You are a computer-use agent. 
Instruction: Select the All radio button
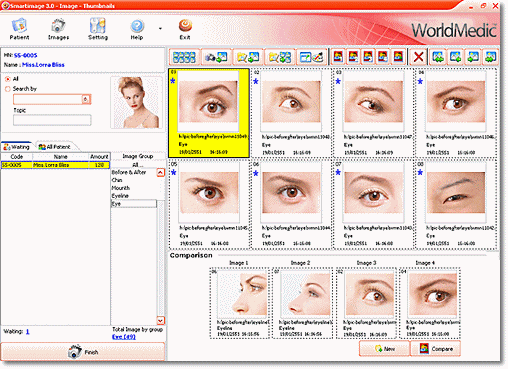coord(8,79)
